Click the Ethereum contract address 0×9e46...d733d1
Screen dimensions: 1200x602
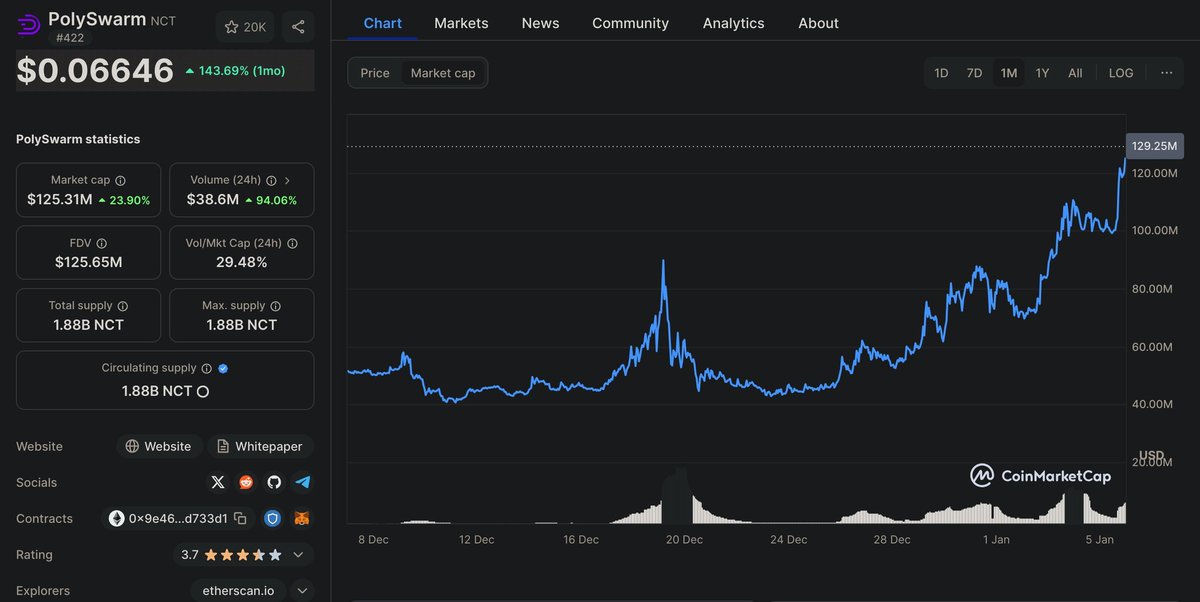click(178, 518)
